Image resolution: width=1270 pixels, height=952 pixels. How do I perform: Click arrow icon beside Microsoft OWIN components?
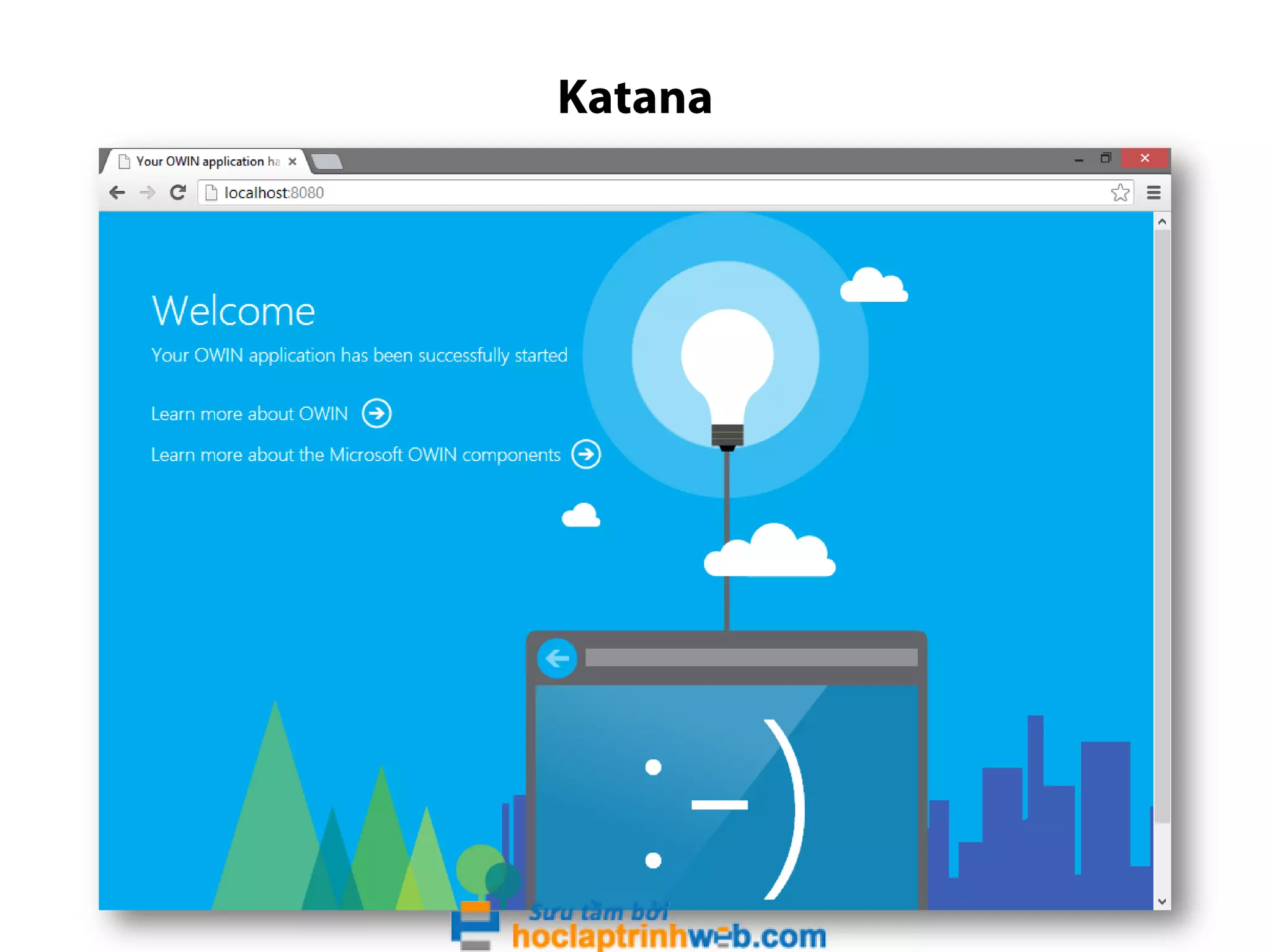tap(586, 454)
